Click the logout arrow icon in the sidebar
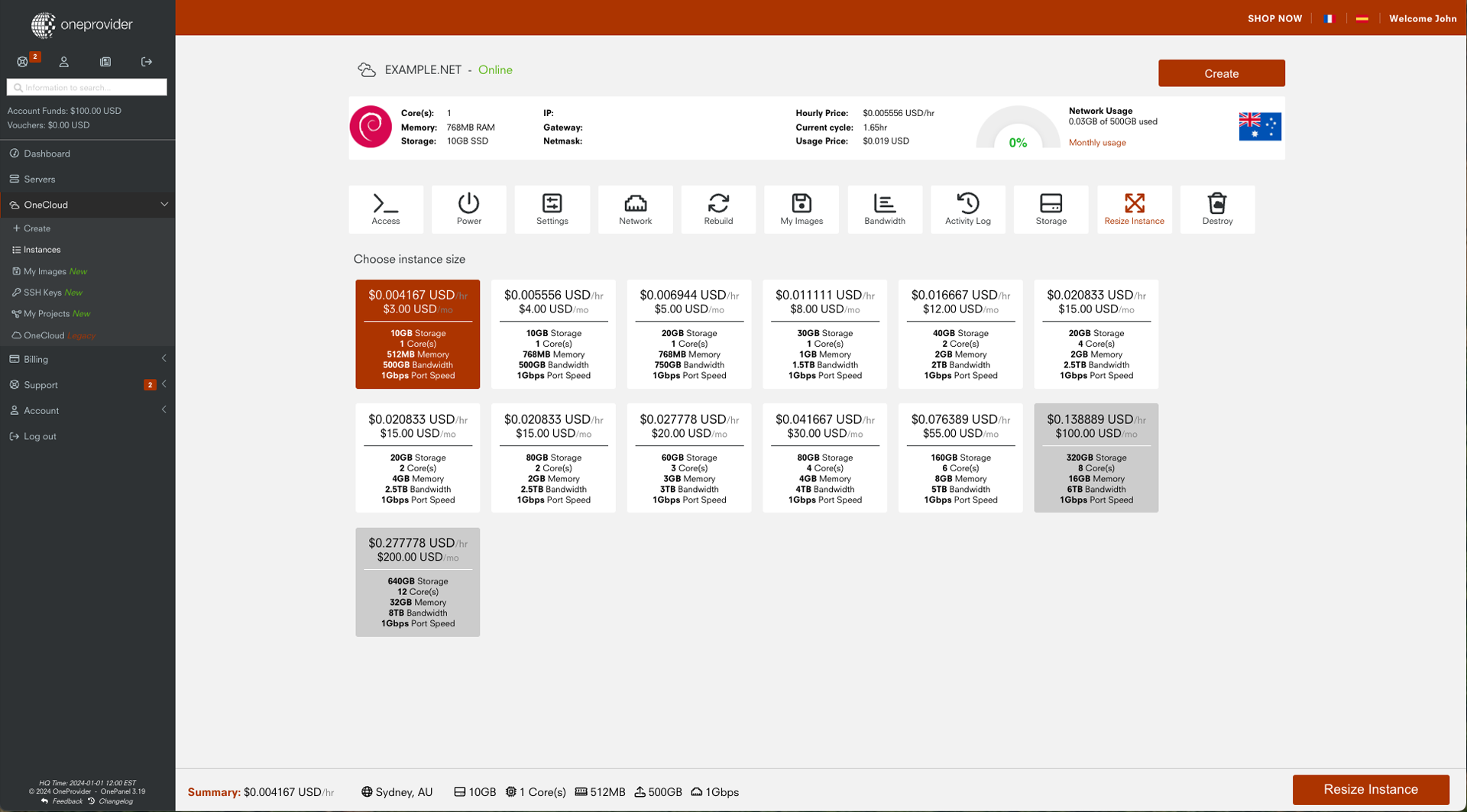 147,62
